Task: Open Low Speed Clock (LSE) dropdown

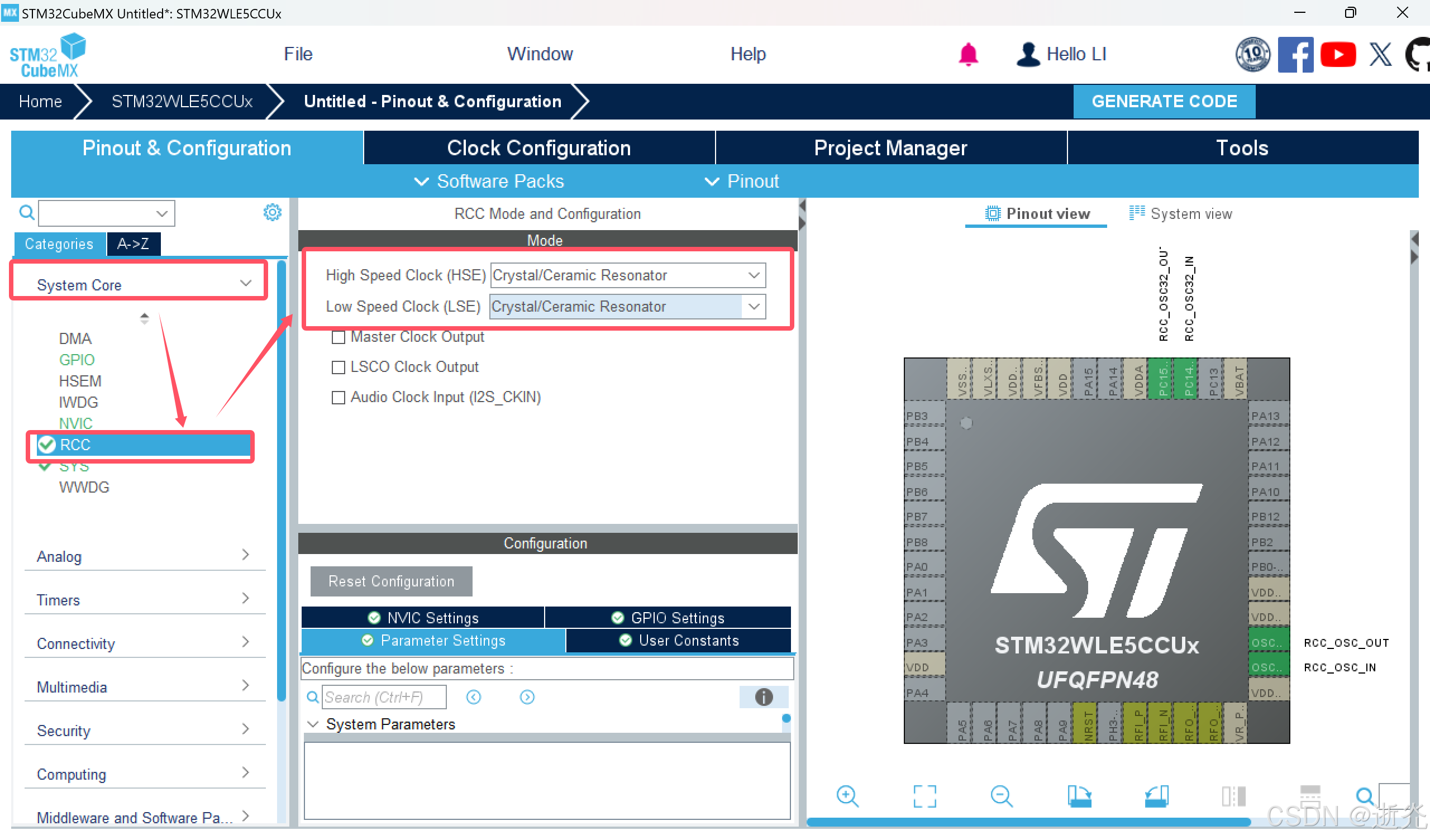Action: point(628,307)
